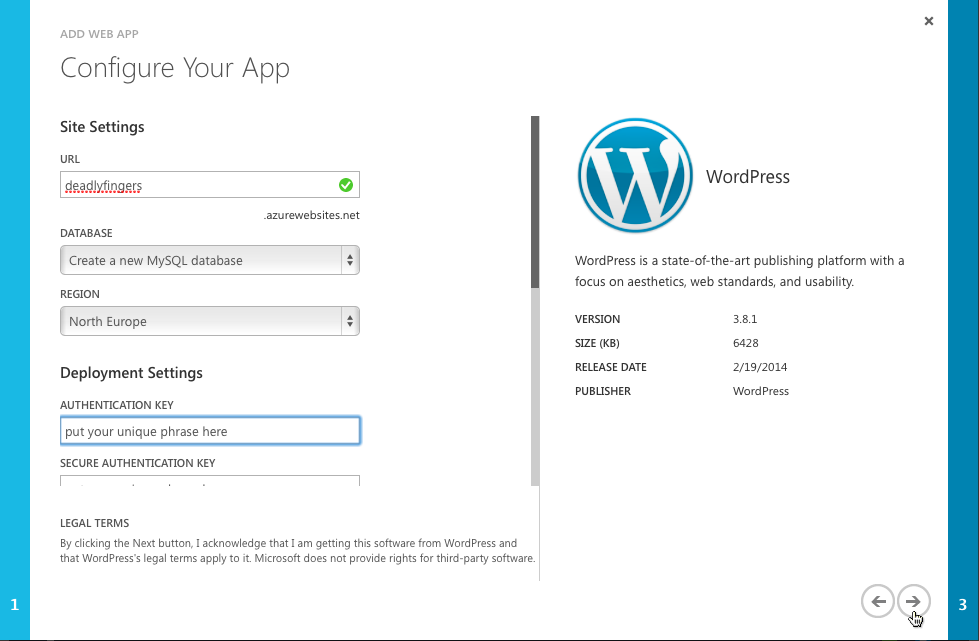Click the Site Settings heading
The width and height of the screenshot is (979, 641).
point(102,127)
